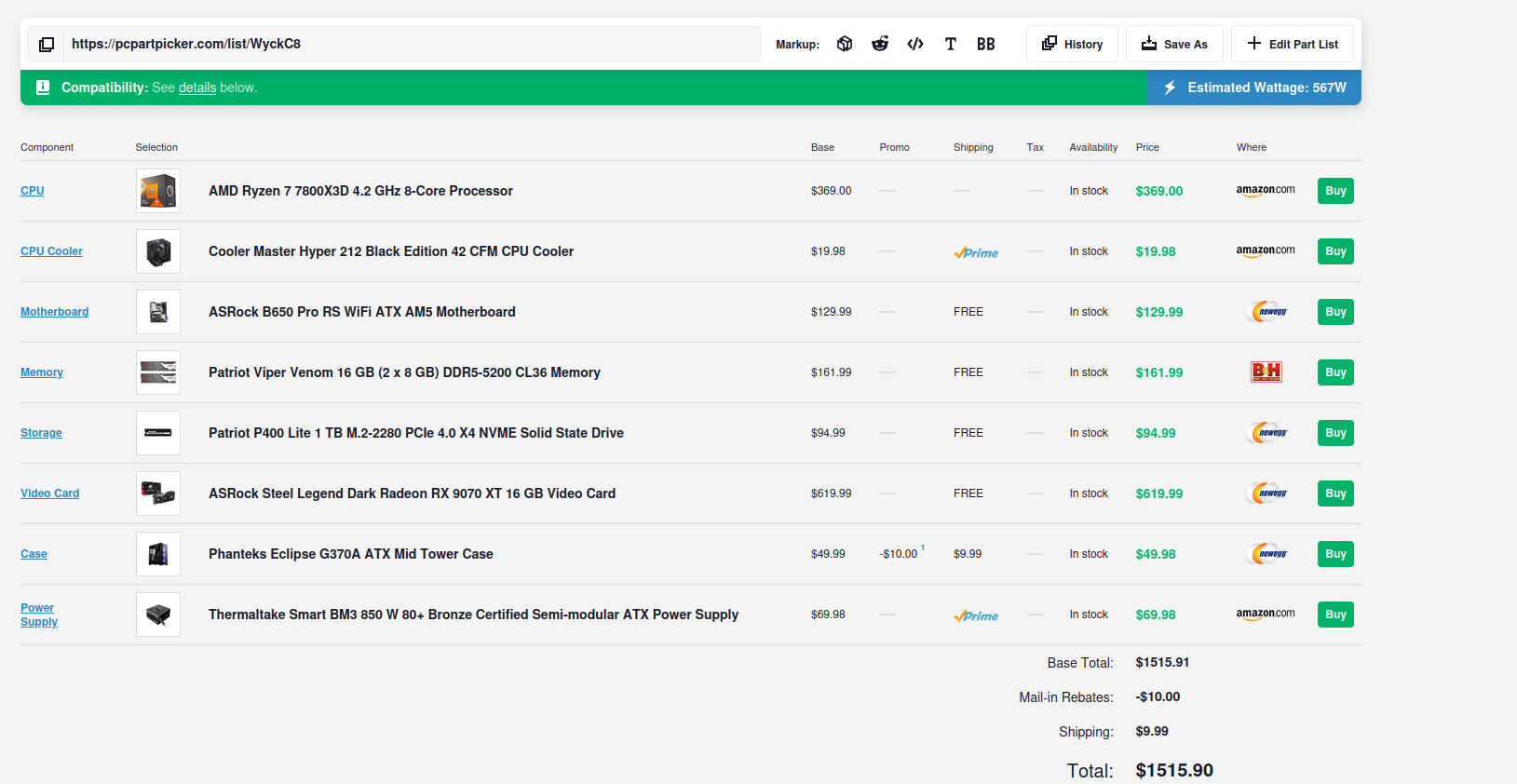Open the Cooler Master Hyper 212 product name
This screenshot has width=1517, height=784.
pyautogui.click(x=391, y=251)
